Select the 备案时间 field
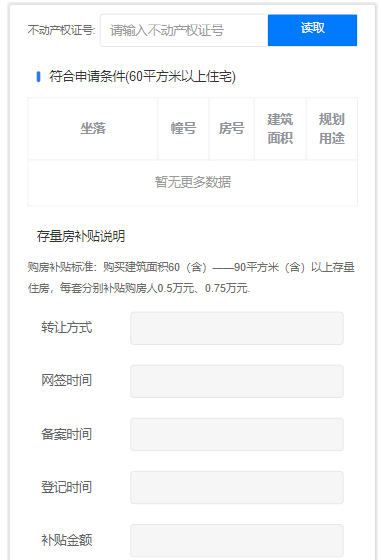The image size is (381, 560). pyautogui.click(x=237, y=434)
